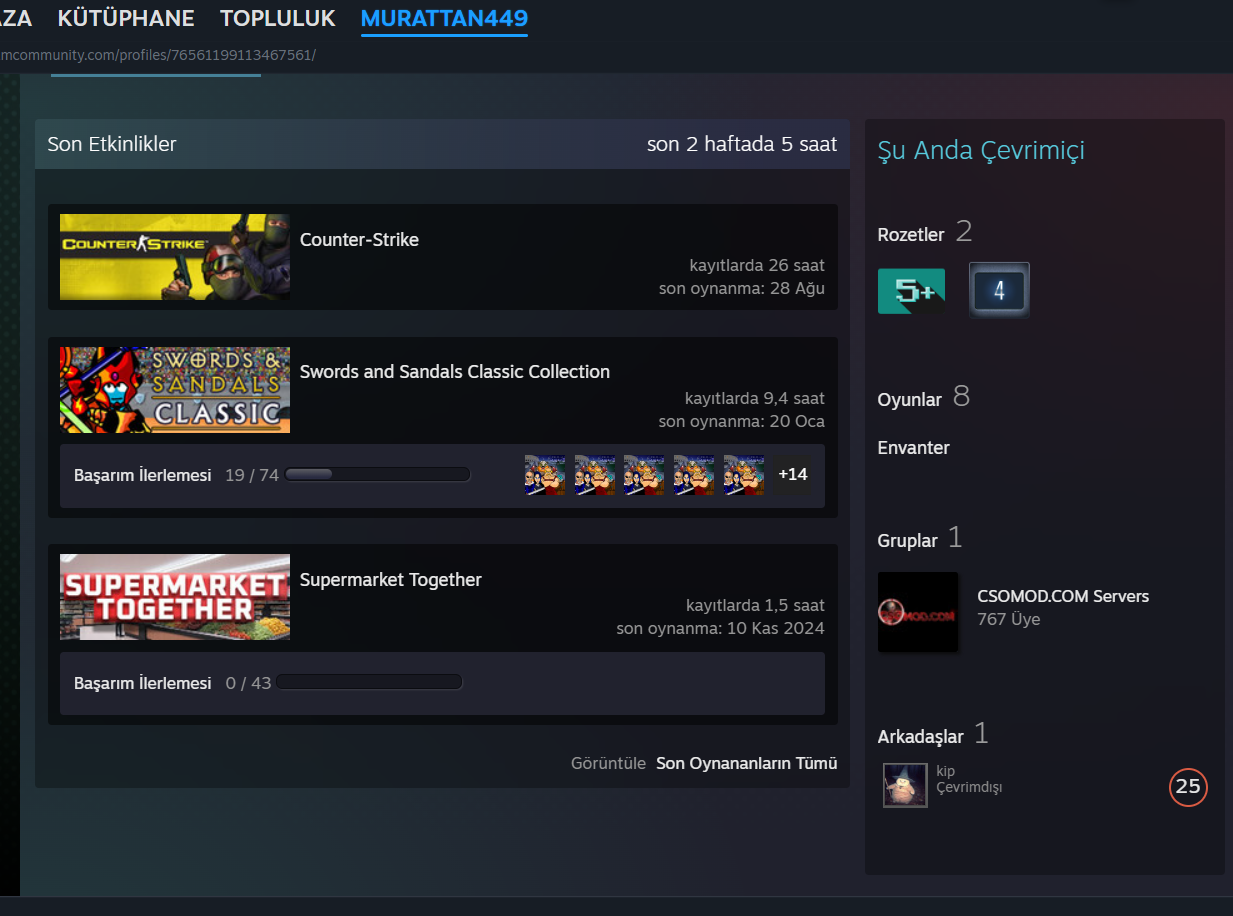
Task: Switch to the TOPLULUK tab
Action: click(x=277, y=18)
